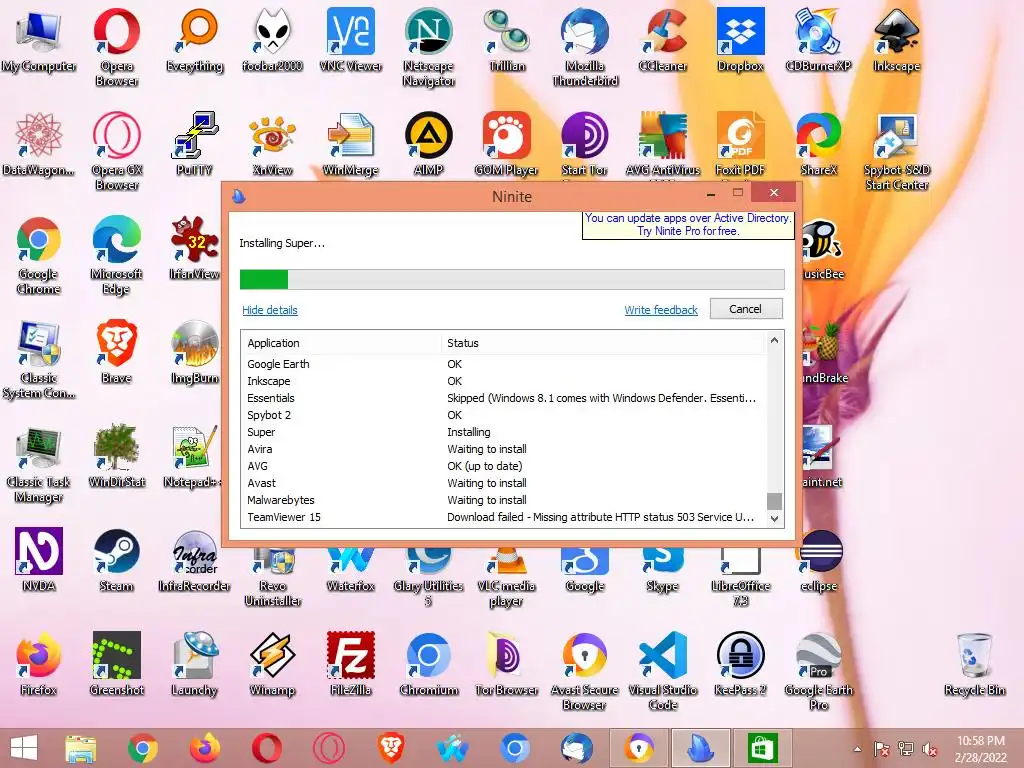The image size is (1024, 768).
Task: Select the KeePass 2 desktop icon
Action: 741,664
